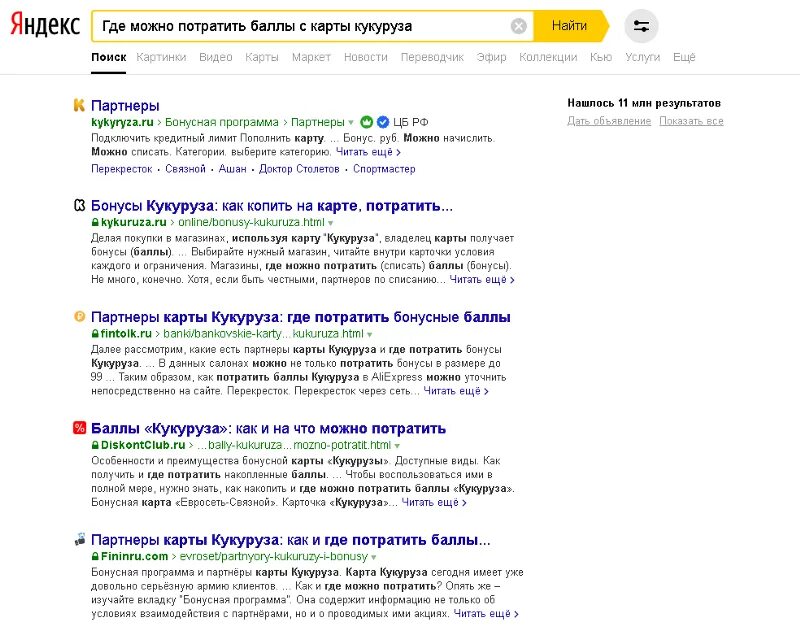Open the Кью tab
This screenshot has width=800, height=630.
pos(601,57)
